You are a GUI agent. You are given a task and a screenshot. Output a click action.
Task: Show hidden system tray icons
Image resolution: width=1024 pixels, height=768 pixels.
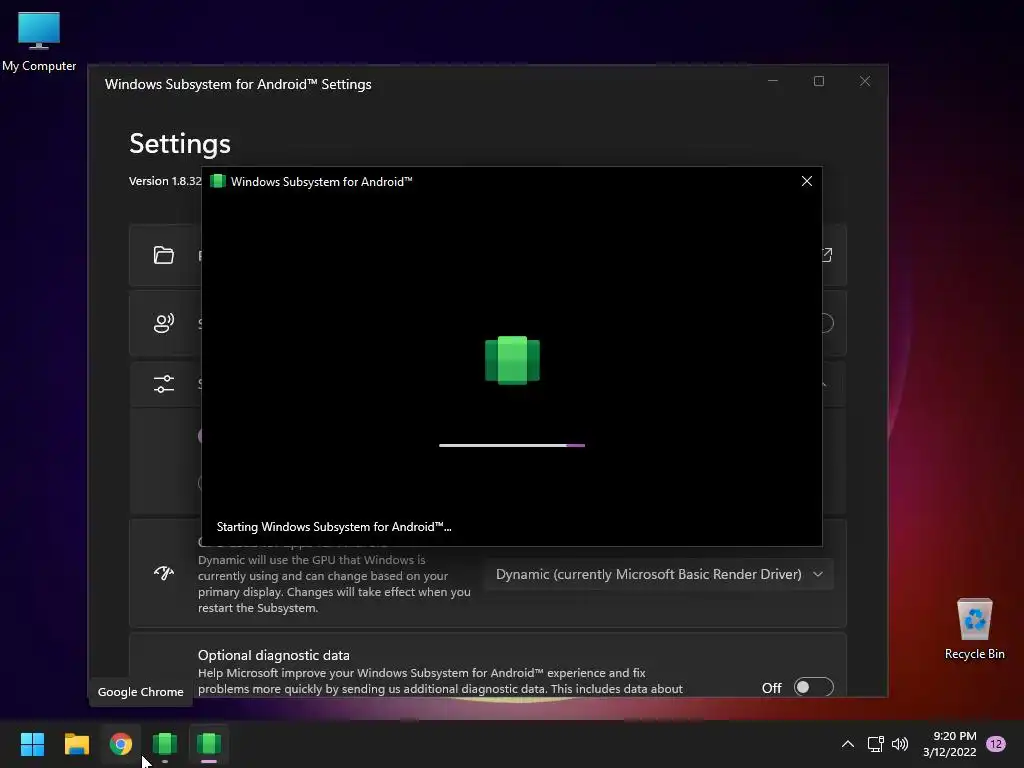(848, 744)
